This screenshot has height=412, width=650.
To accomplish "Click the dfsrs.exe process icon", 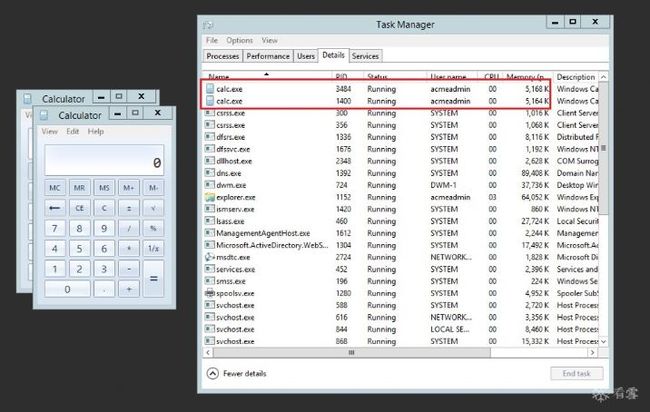I will 210,137.
